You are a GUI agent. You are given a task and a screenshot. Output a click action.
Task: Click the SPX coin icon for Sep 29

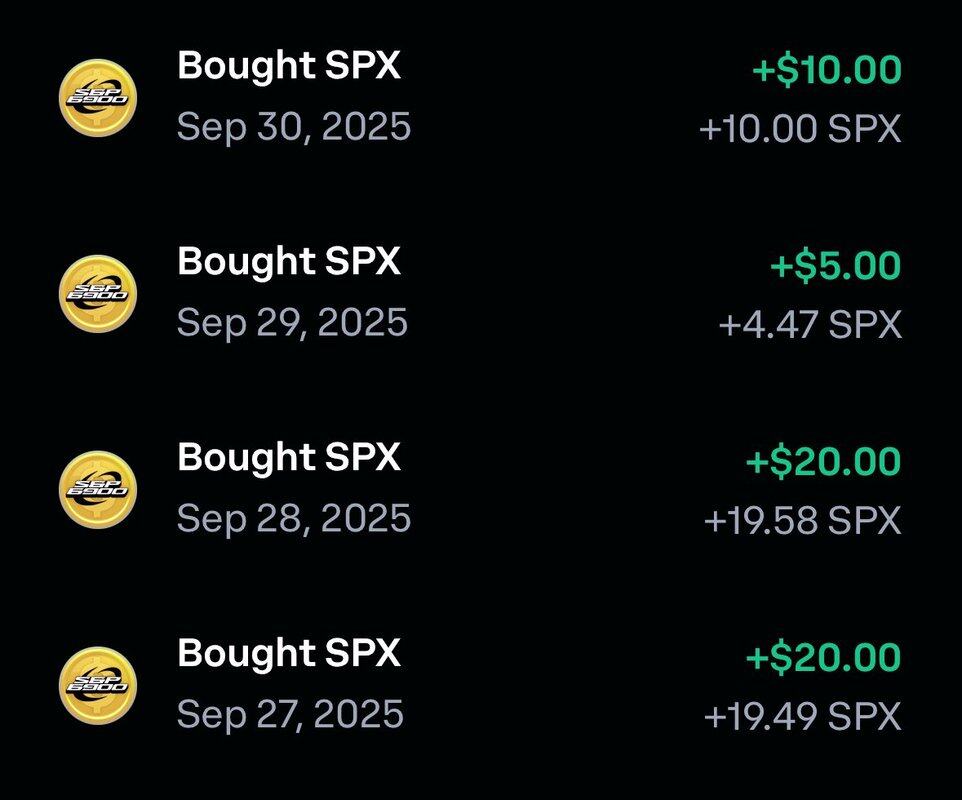point(97,294)
